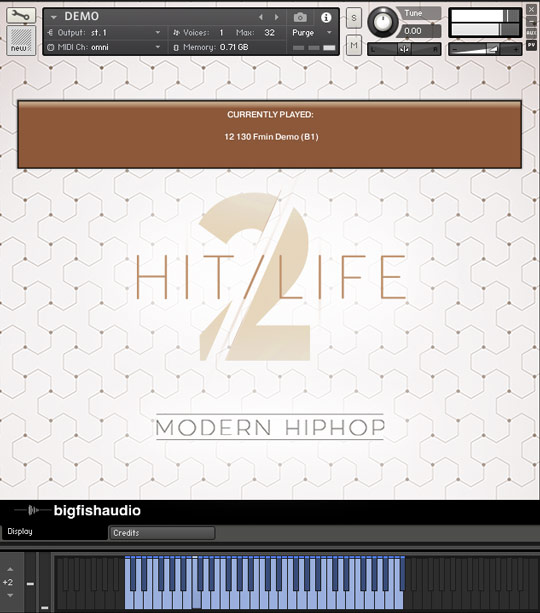Click the output level meter

485,23
